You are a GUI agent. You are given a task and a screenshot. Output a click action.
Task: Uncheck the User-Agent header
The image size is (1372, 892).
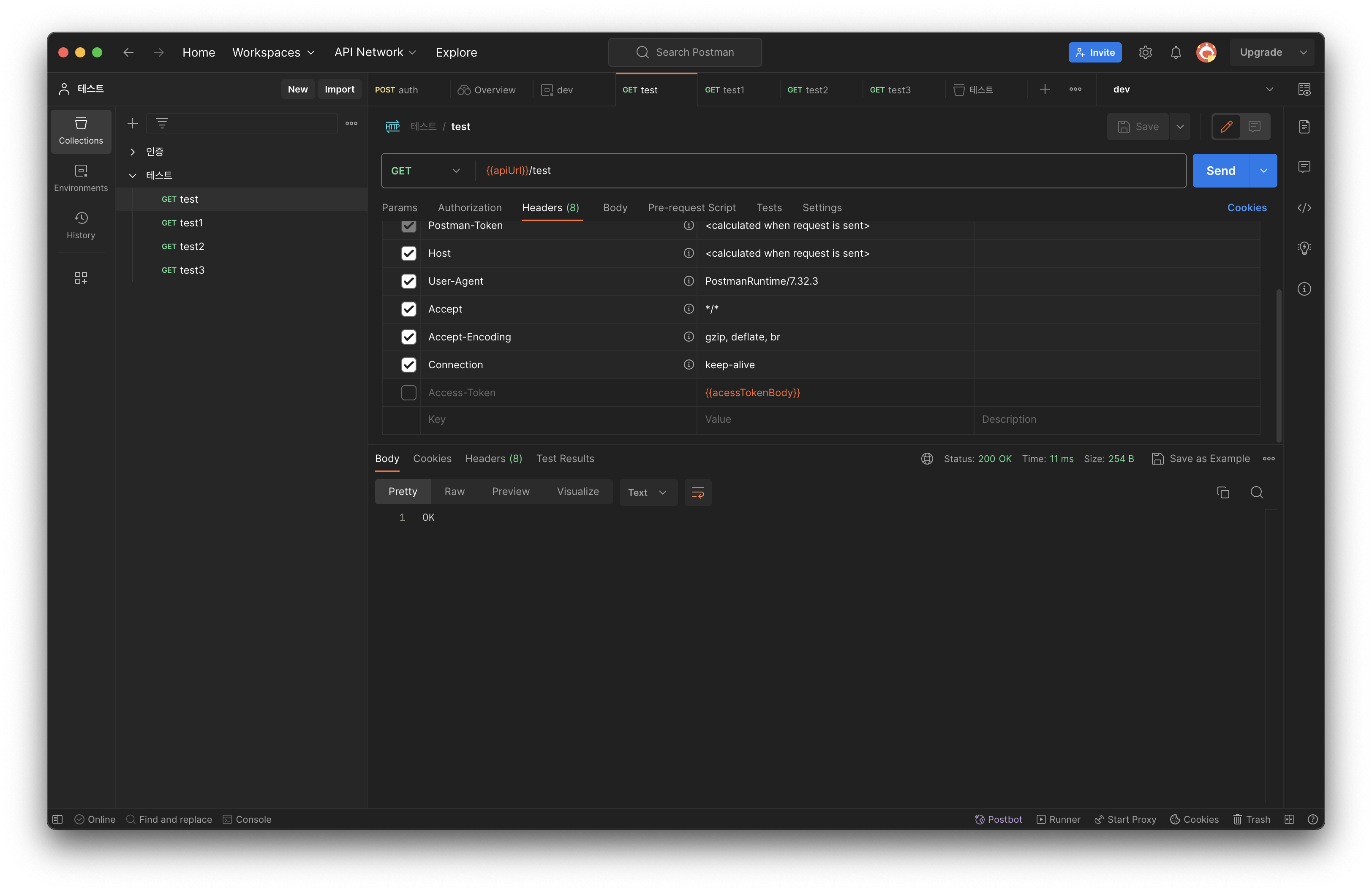coord(408,281)
